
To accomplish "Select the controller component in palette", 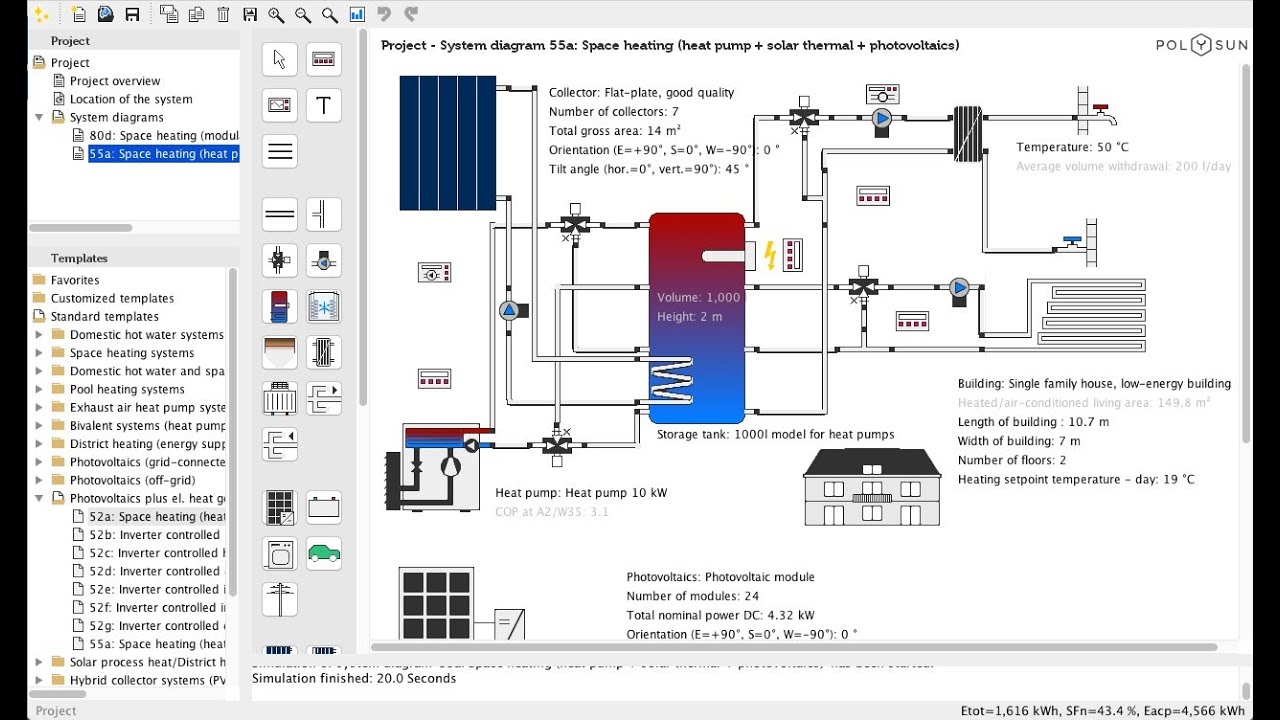I will pyautogui.click(x=323, y=59).
